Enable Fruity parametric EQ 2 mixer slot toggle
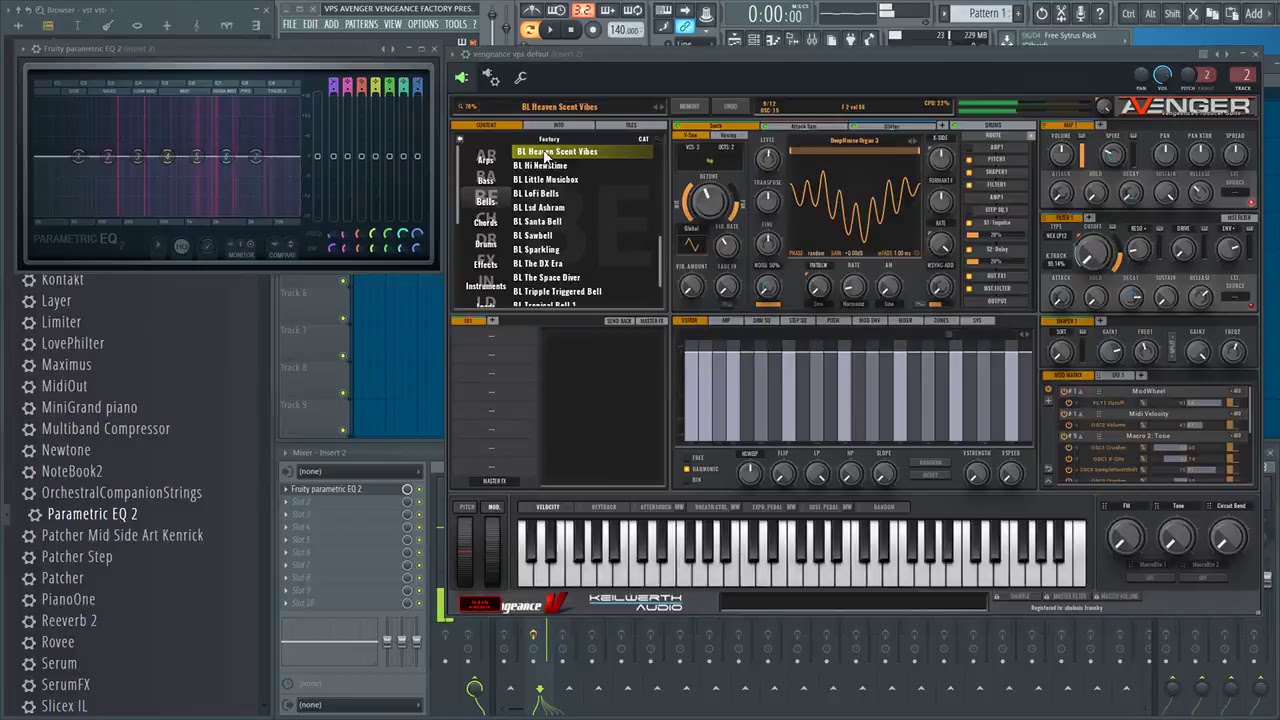1280x720 pixels. click(419, 489)
